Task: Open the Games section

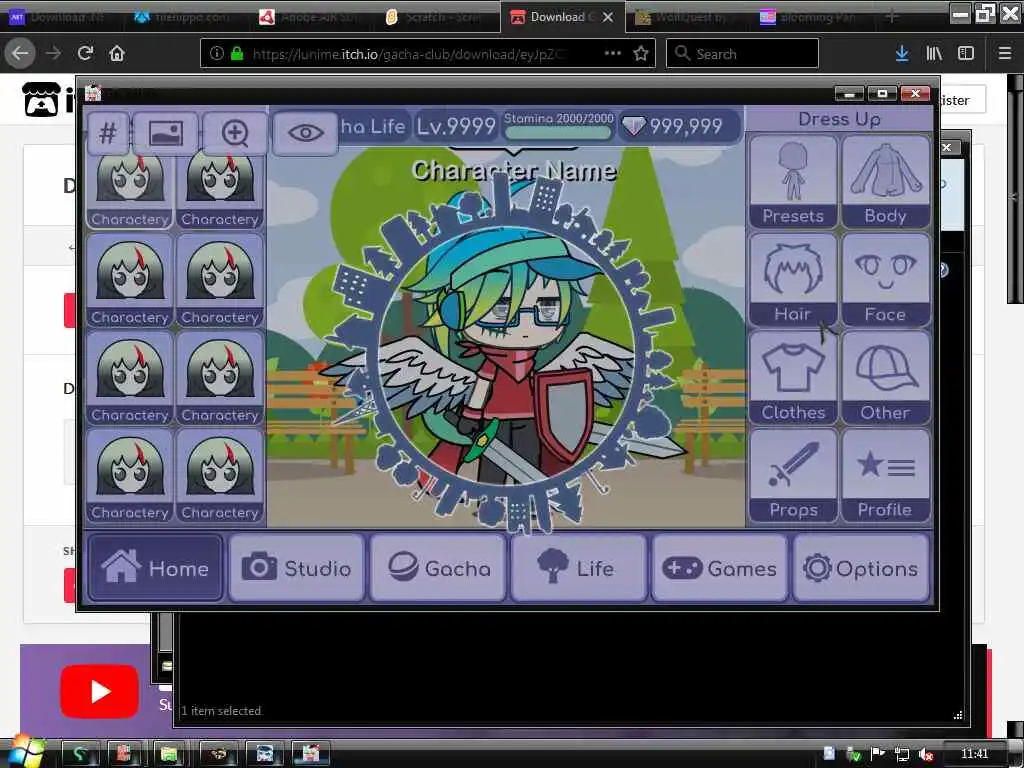Action: 720,568
